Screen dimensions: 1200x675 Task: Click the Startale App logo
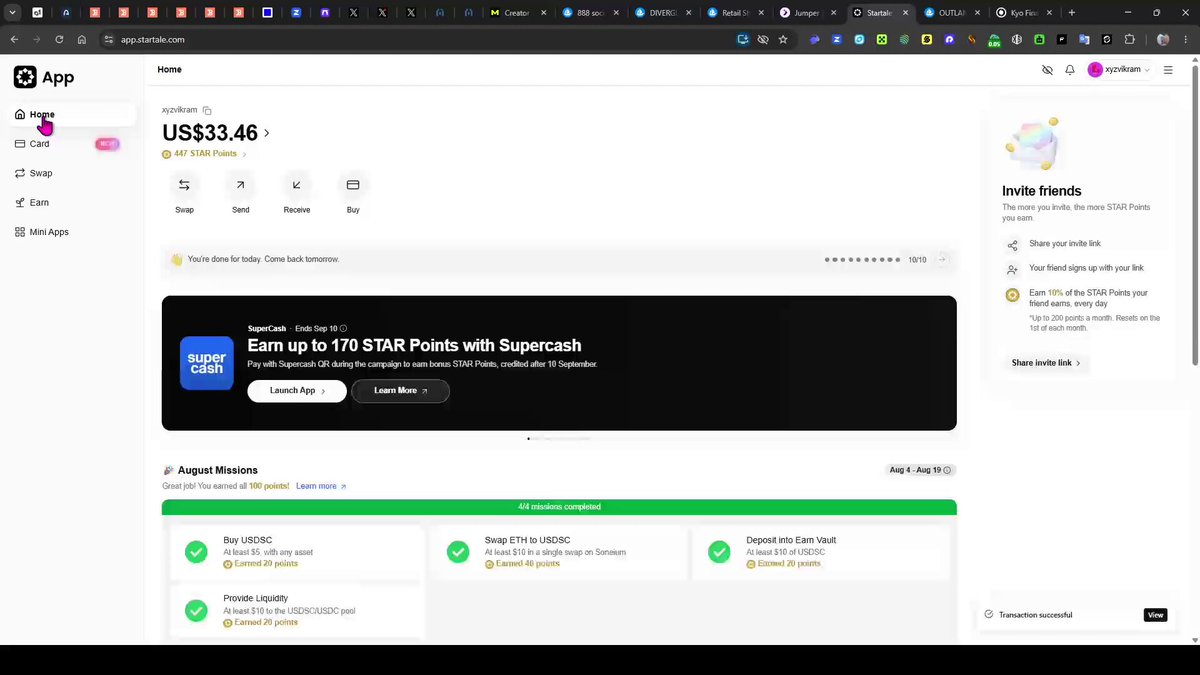pyautogui.click(x=44, y=77)
